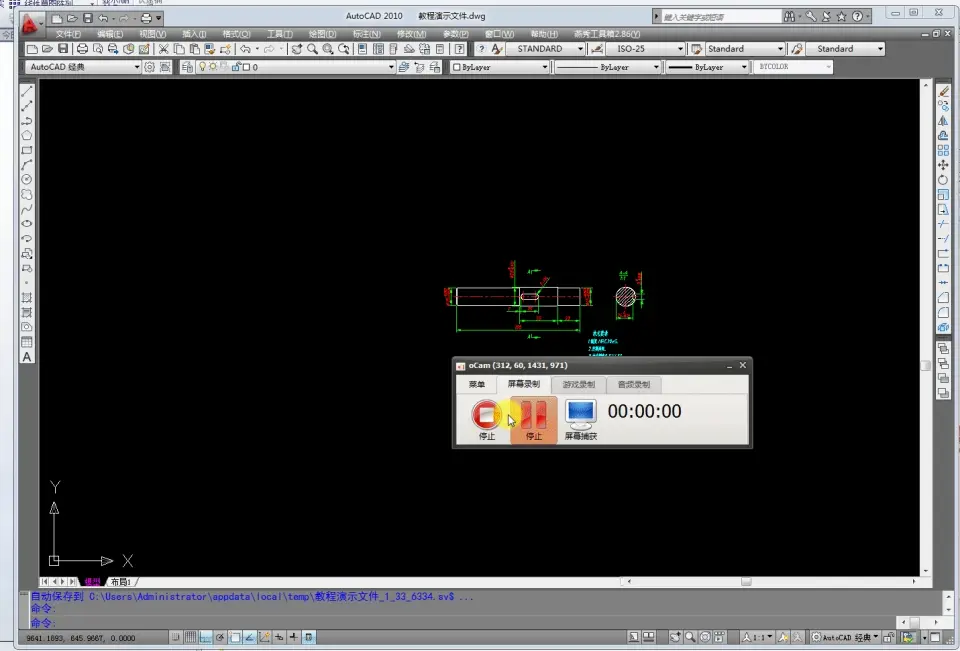960x651 pixels.
Task: Open the 修改(M) menu
Action: (411, 34)
